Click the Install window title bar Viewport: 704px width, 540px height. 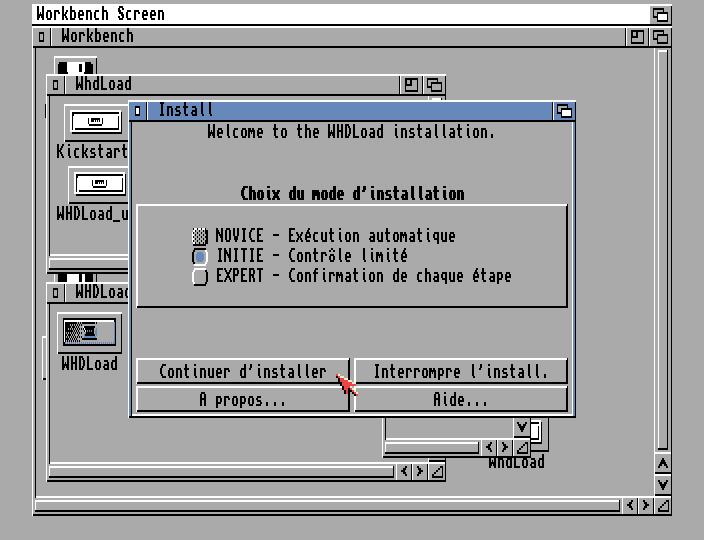349,111
